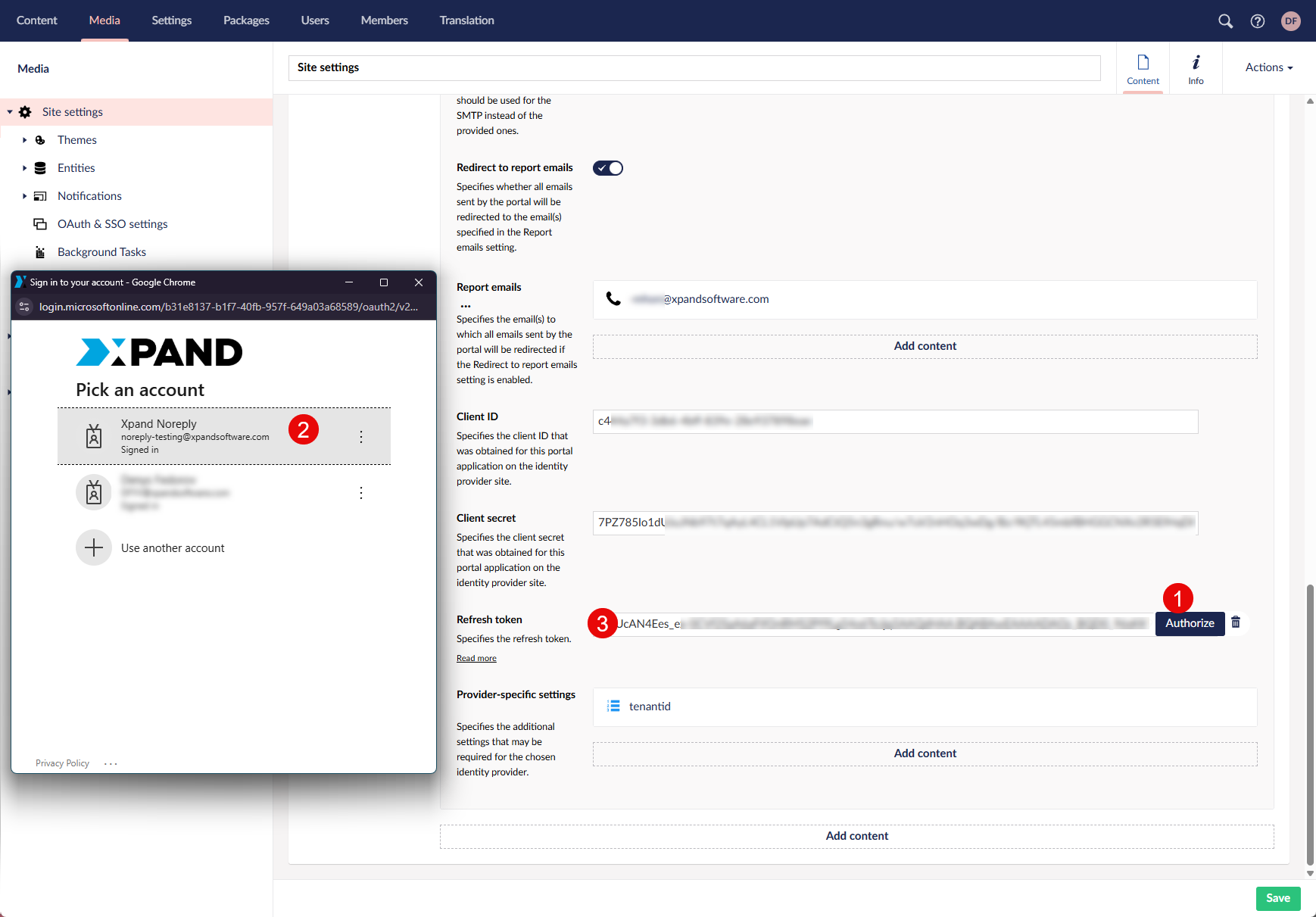Click the Site settings gear icon
Screen dimensions: 1316x917
pyautogui.click(x=25, y=112)
